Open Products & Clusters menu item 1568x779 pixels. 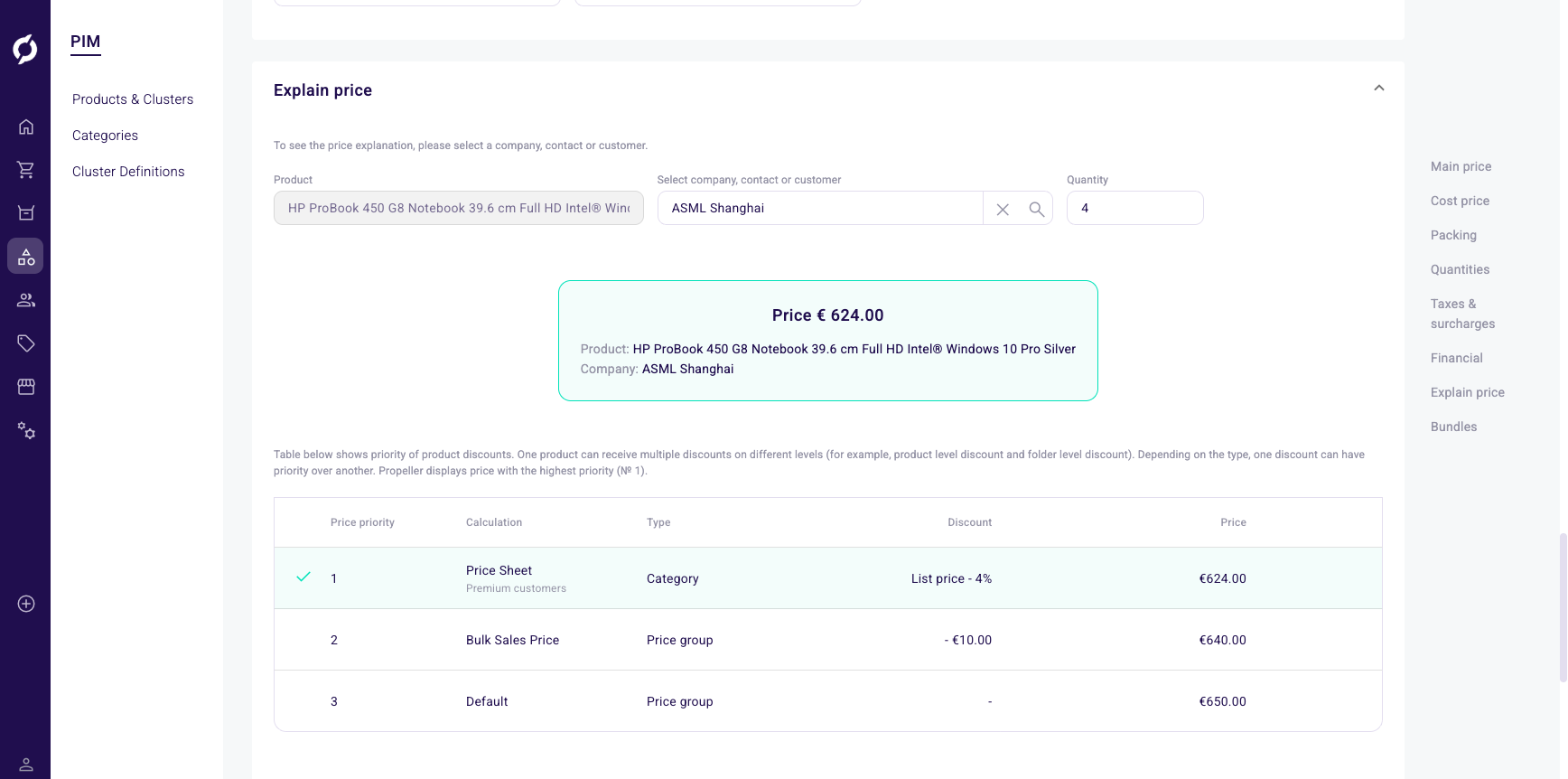pos(133,99)
